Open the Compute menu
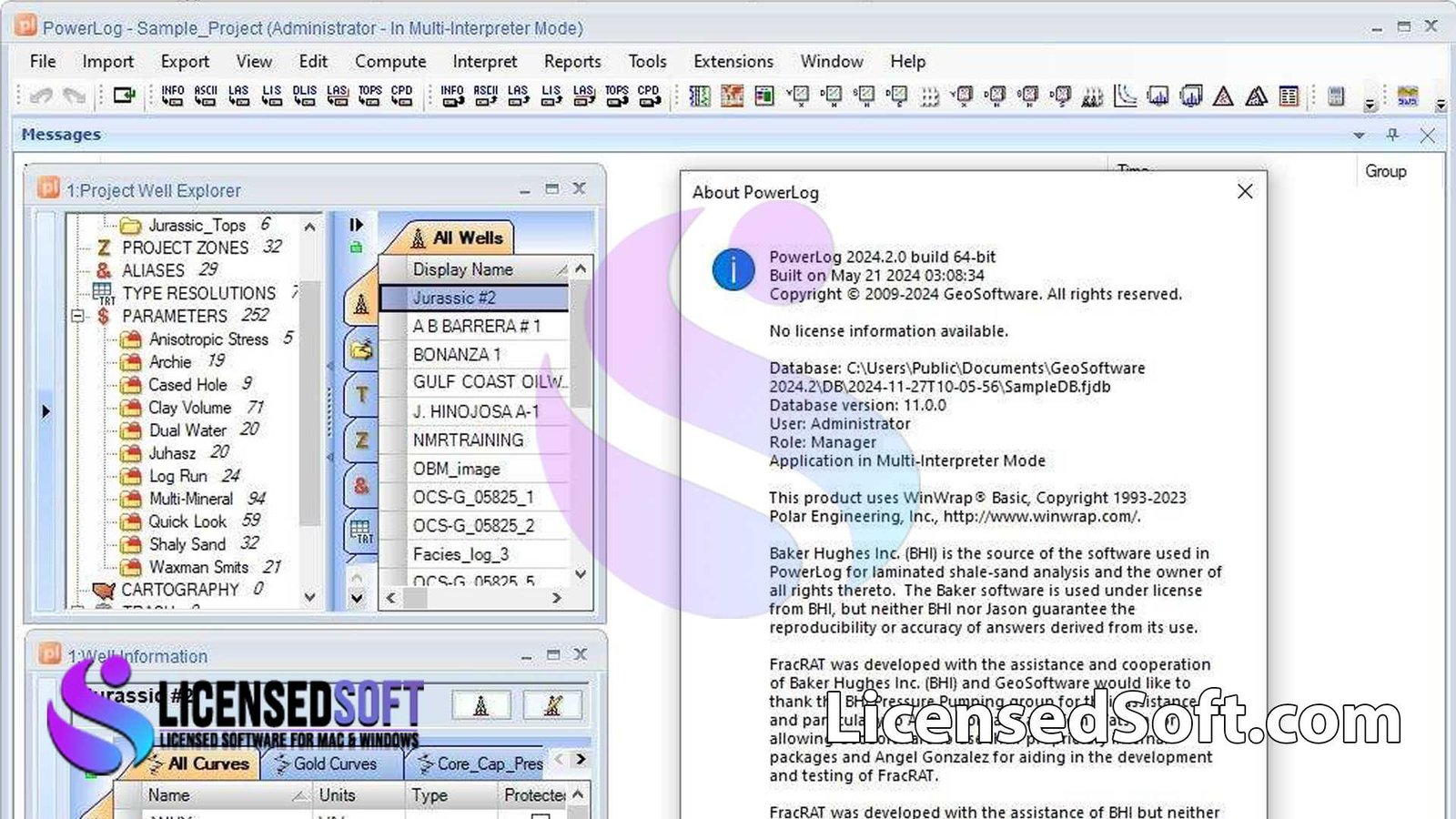The width and height of the screenshot is (1456, 819). click(390, 61)
